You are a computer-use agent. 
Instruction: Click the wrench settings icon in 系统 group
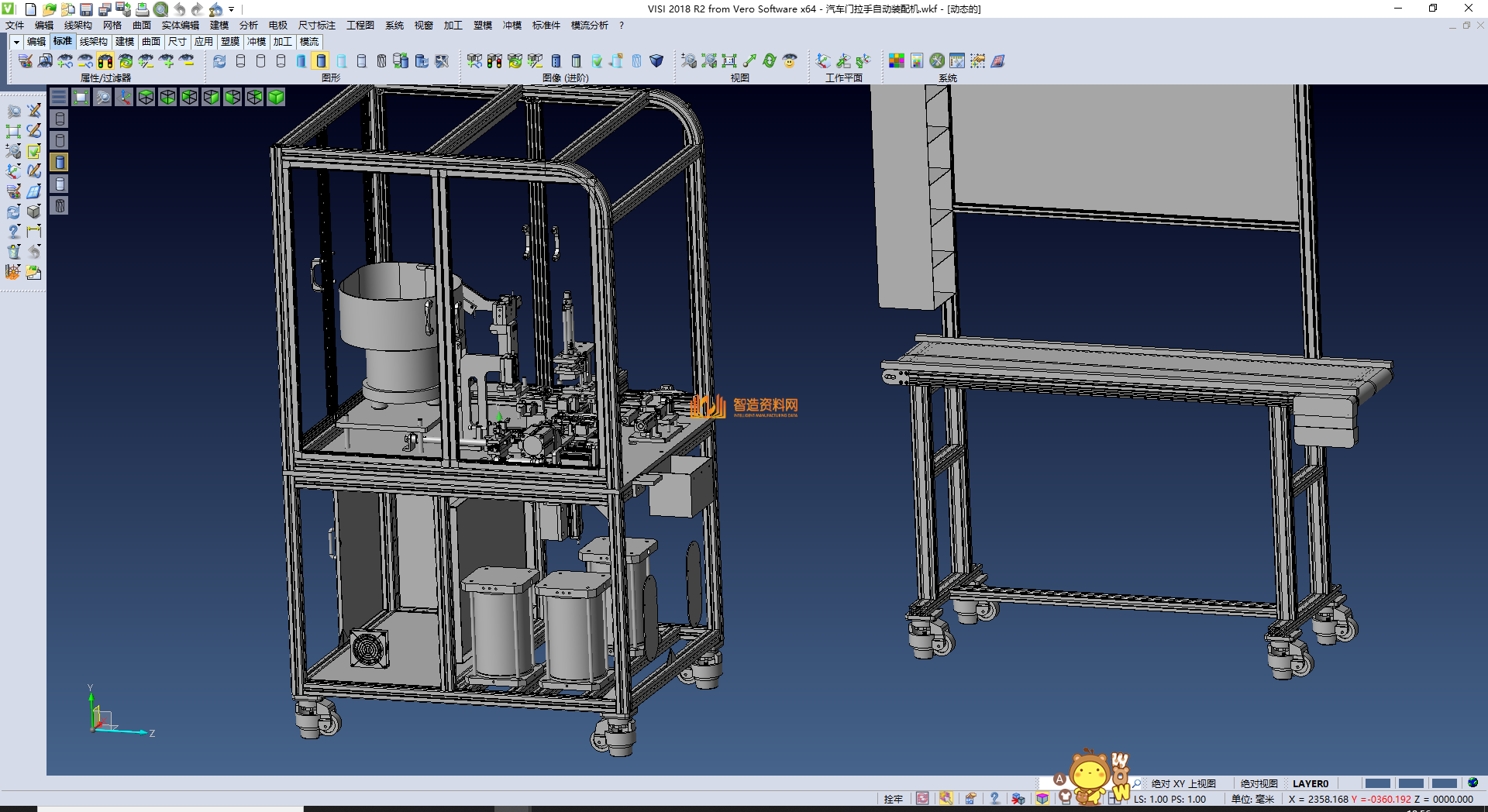pos(937,60)
